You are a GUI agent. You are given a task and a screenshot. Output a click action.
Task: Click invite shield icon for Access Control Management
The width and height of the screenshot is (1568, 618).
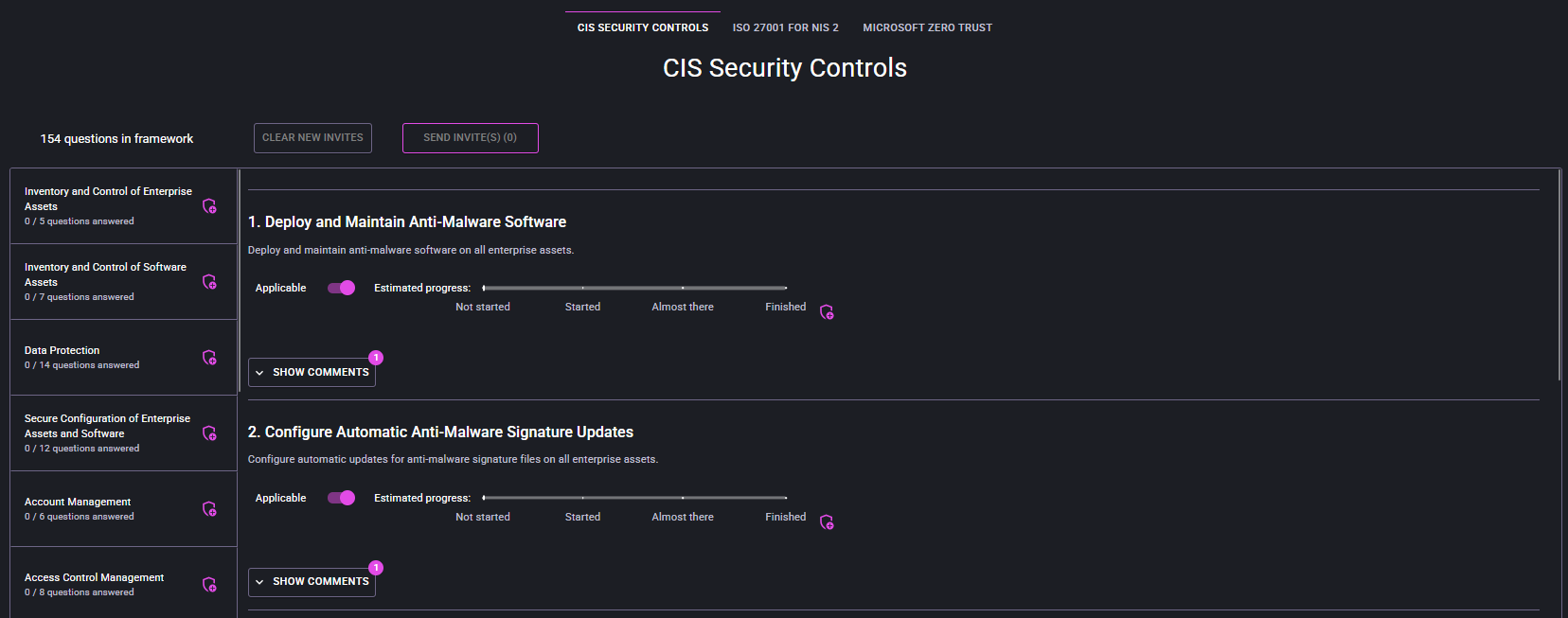point(209,585)
